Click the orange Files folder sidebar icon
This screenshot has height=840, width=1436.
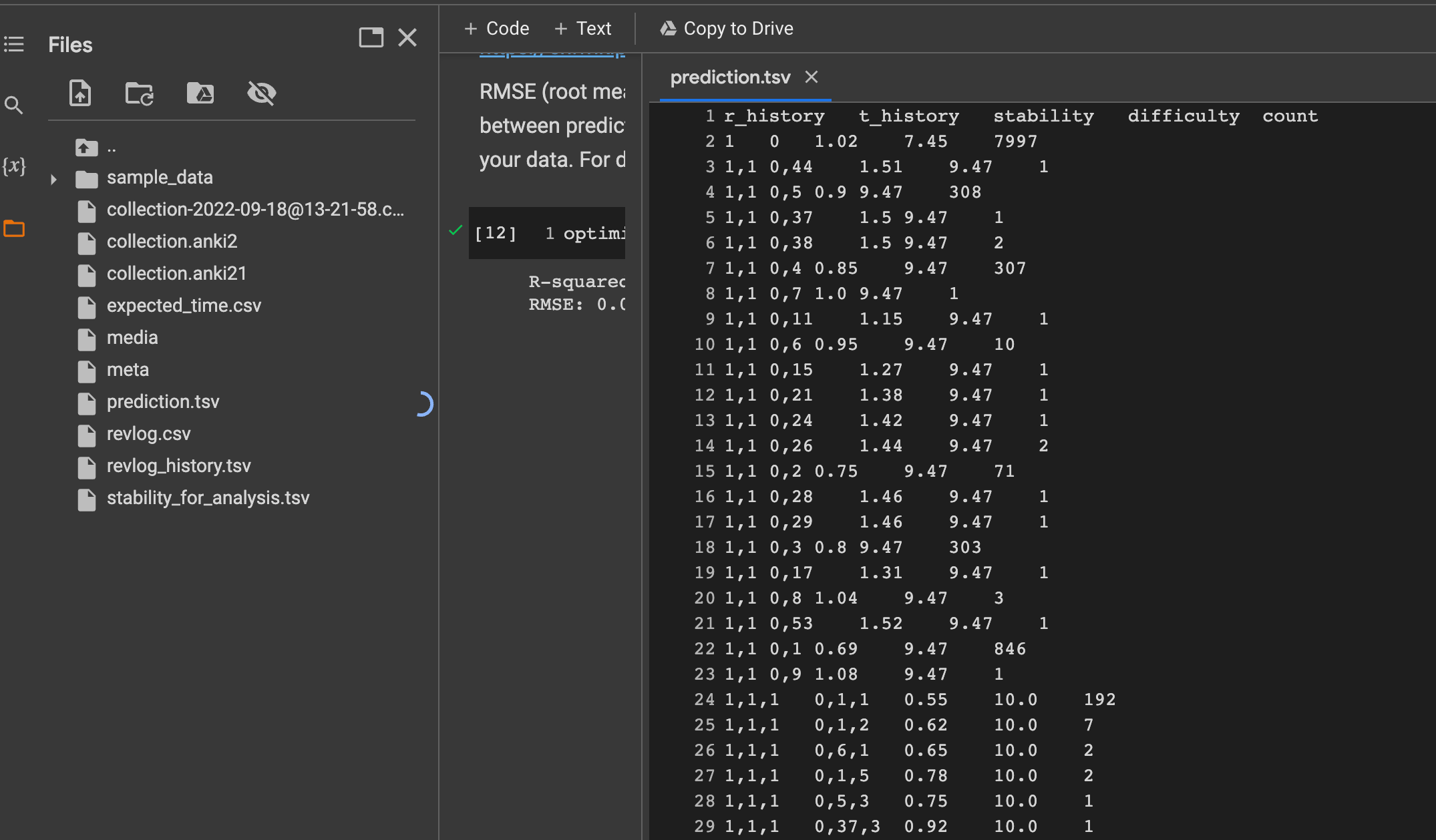(x=14, y=229)
